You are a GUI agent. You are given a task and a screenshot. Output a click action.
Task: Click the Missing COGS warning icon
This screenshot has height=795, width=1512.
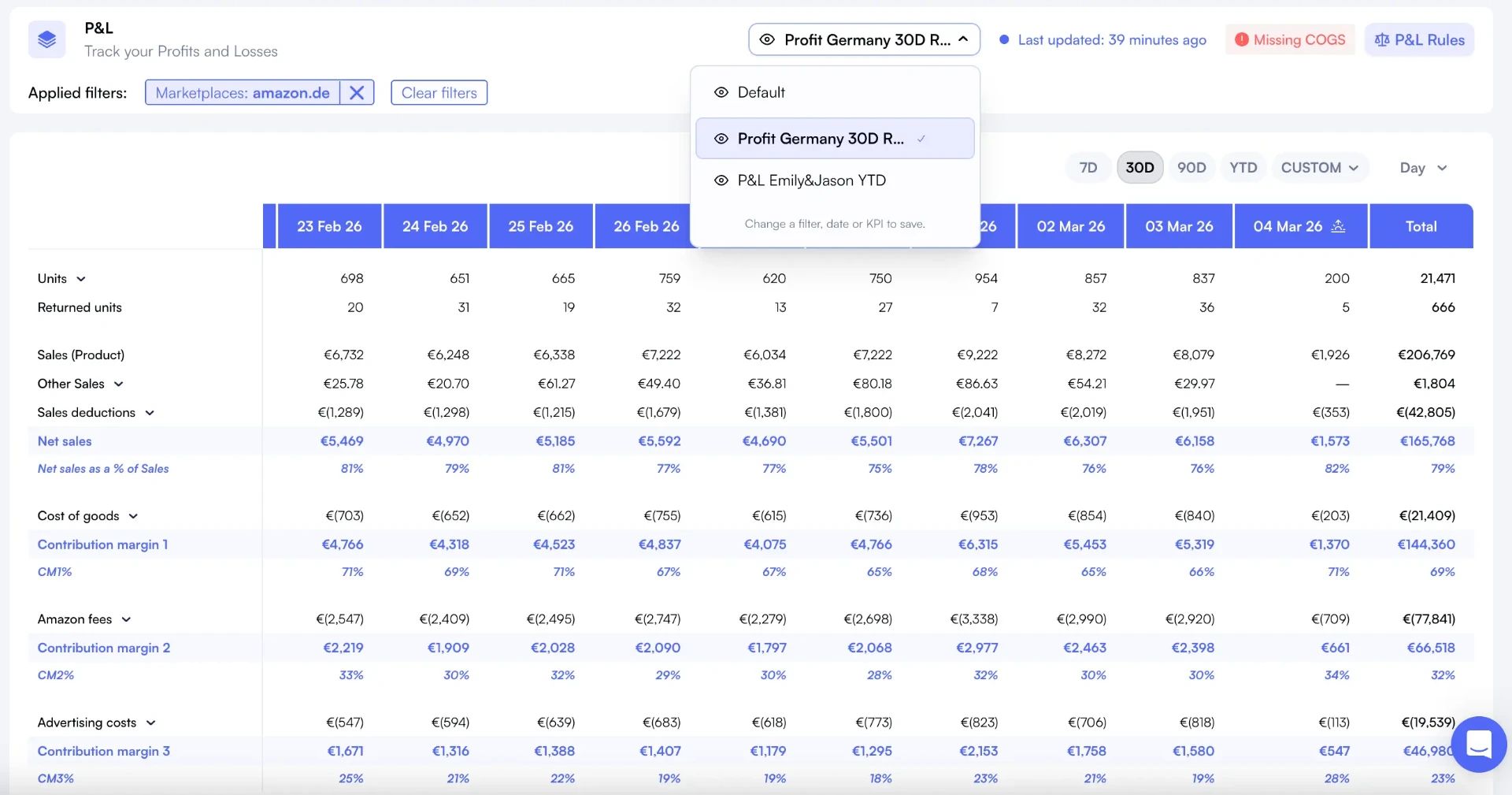point(1241,39)
